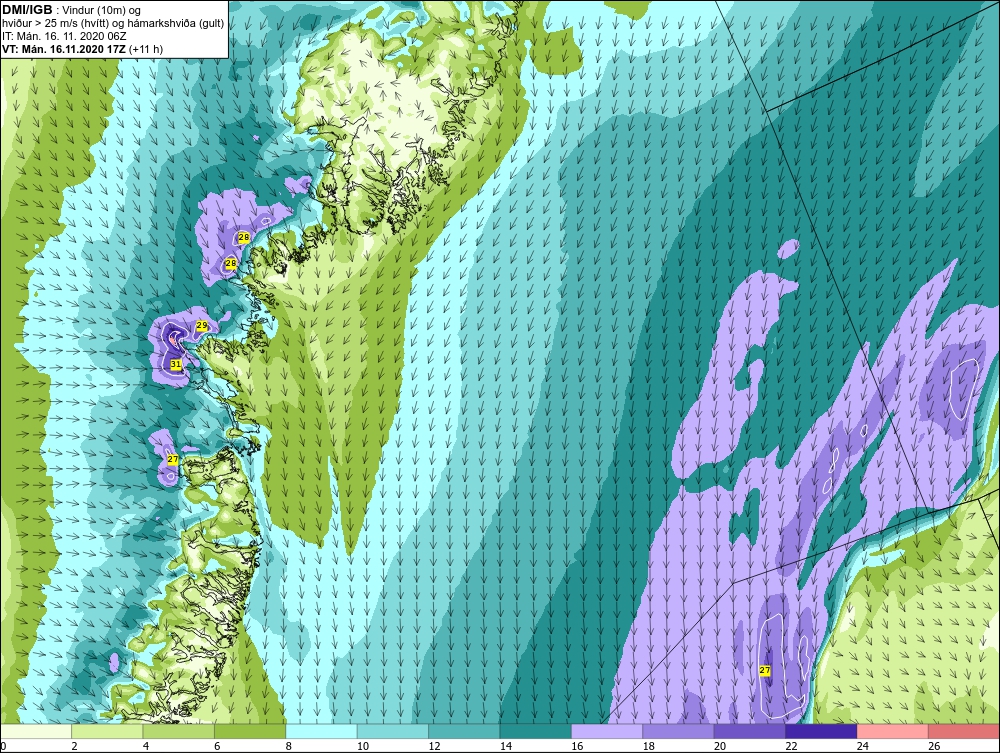Click the legend number 10
The height and width of the screenshot is (753, 1000).
pyautogui.click(x=363, y=746)
